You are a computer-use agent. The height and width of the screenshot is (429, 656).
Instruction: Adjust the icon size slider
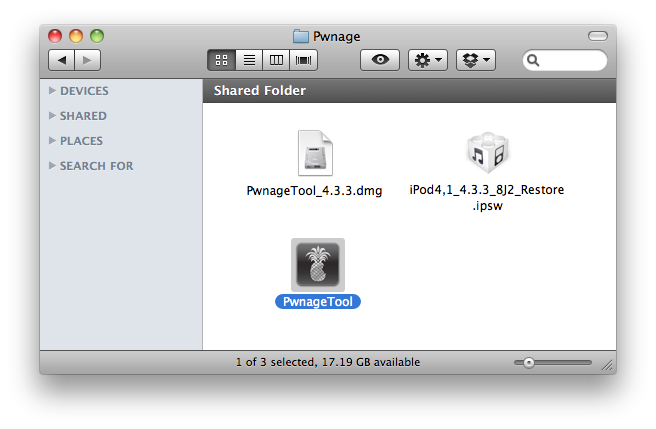[529, 362]
